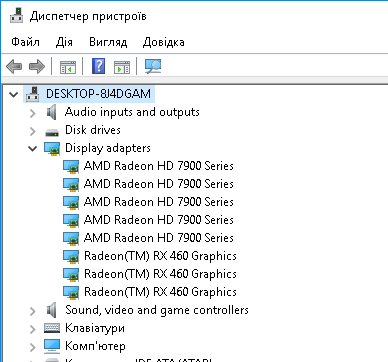
Task: Click the show/hide console tree toolbar icon
Action: 68,67
